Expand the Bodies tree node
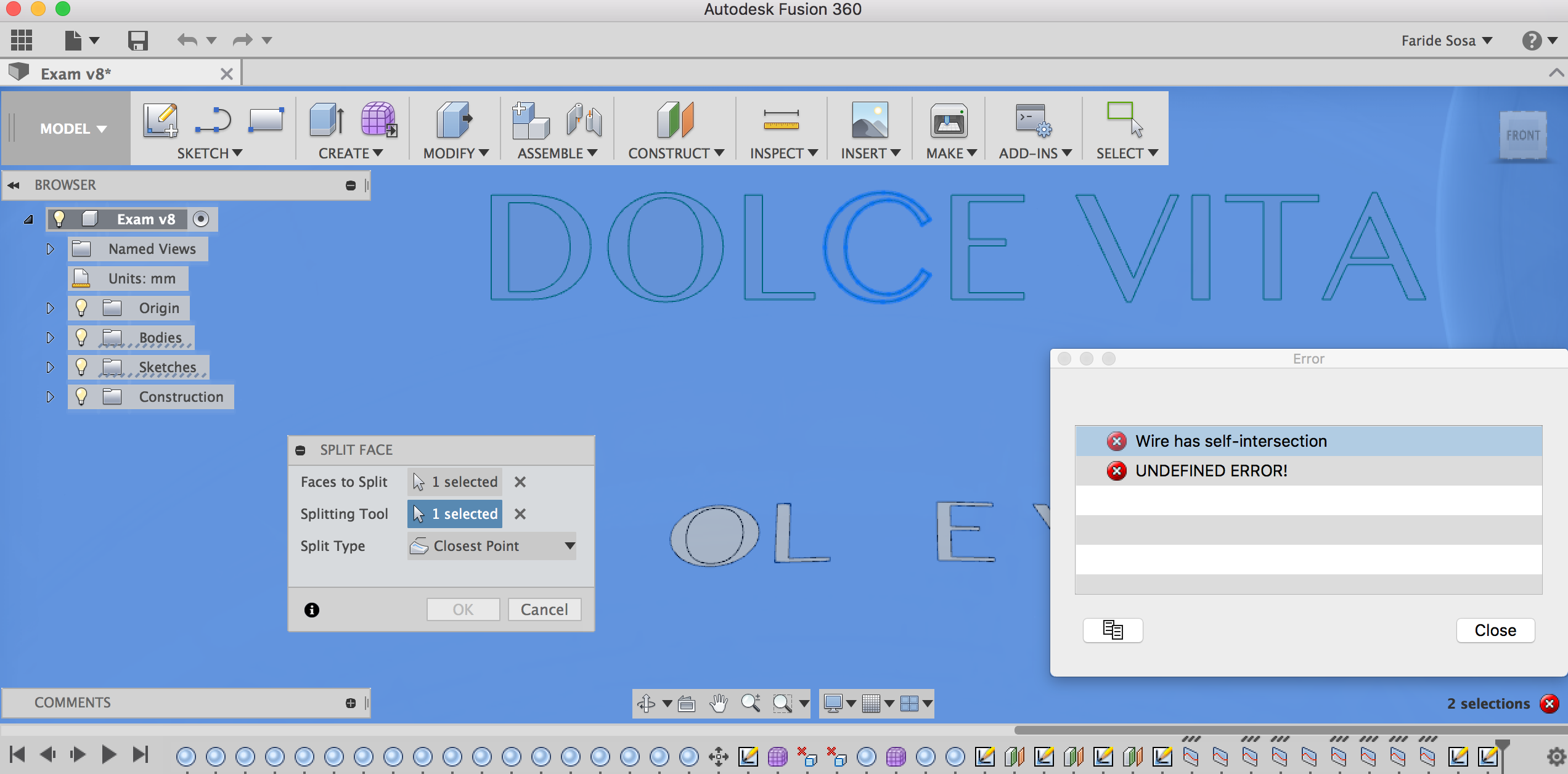 pyautogui.click(x=50, y=338)
